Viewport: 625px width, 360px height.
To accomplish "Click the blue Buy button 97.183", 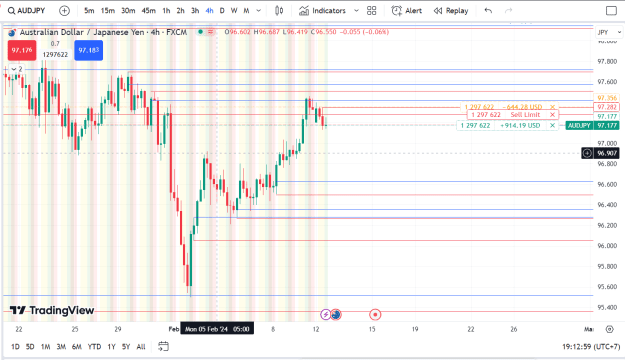I will (x=88, y=50).
